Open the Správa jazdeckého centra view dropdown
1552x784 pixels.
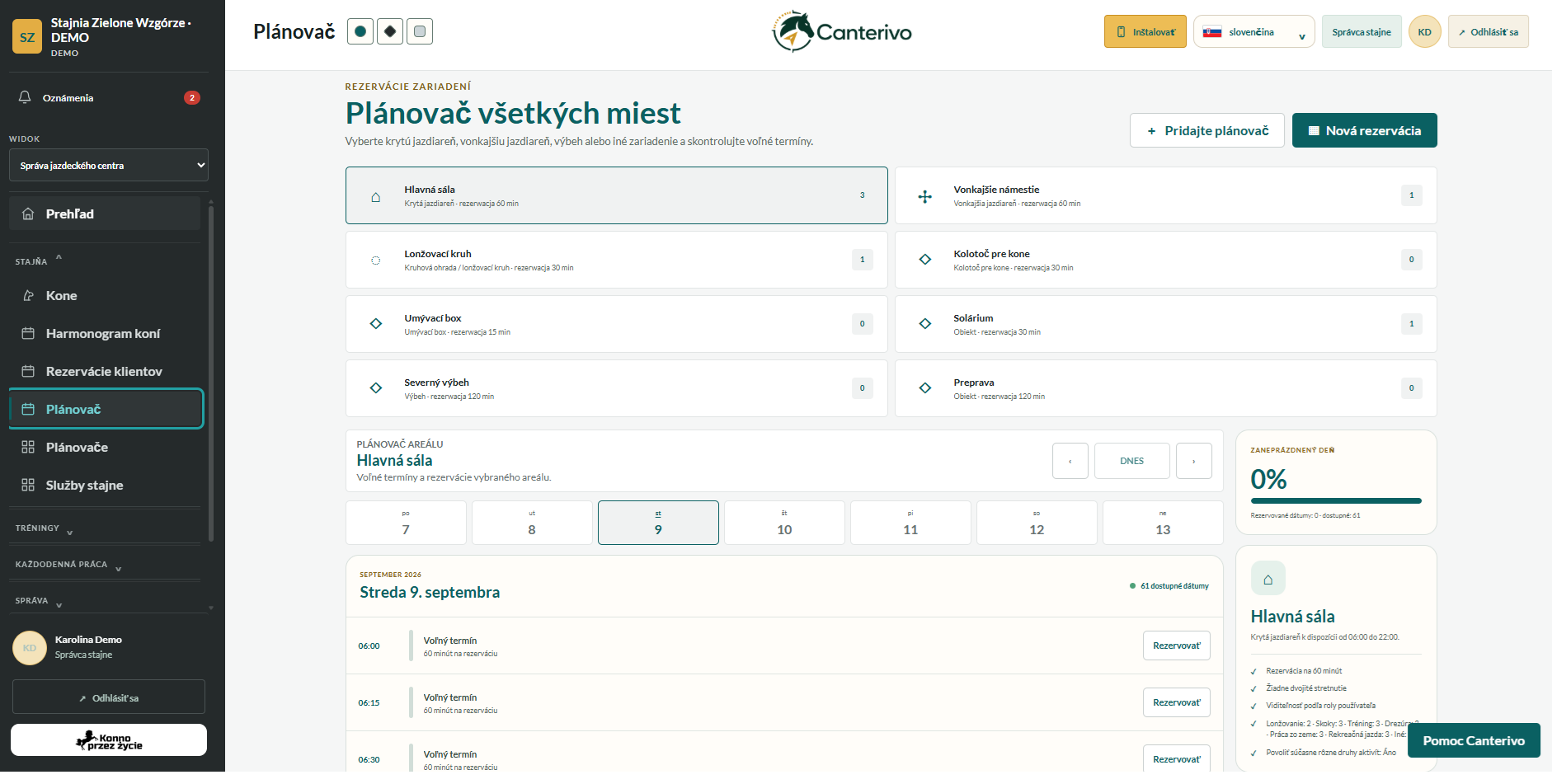108,165
